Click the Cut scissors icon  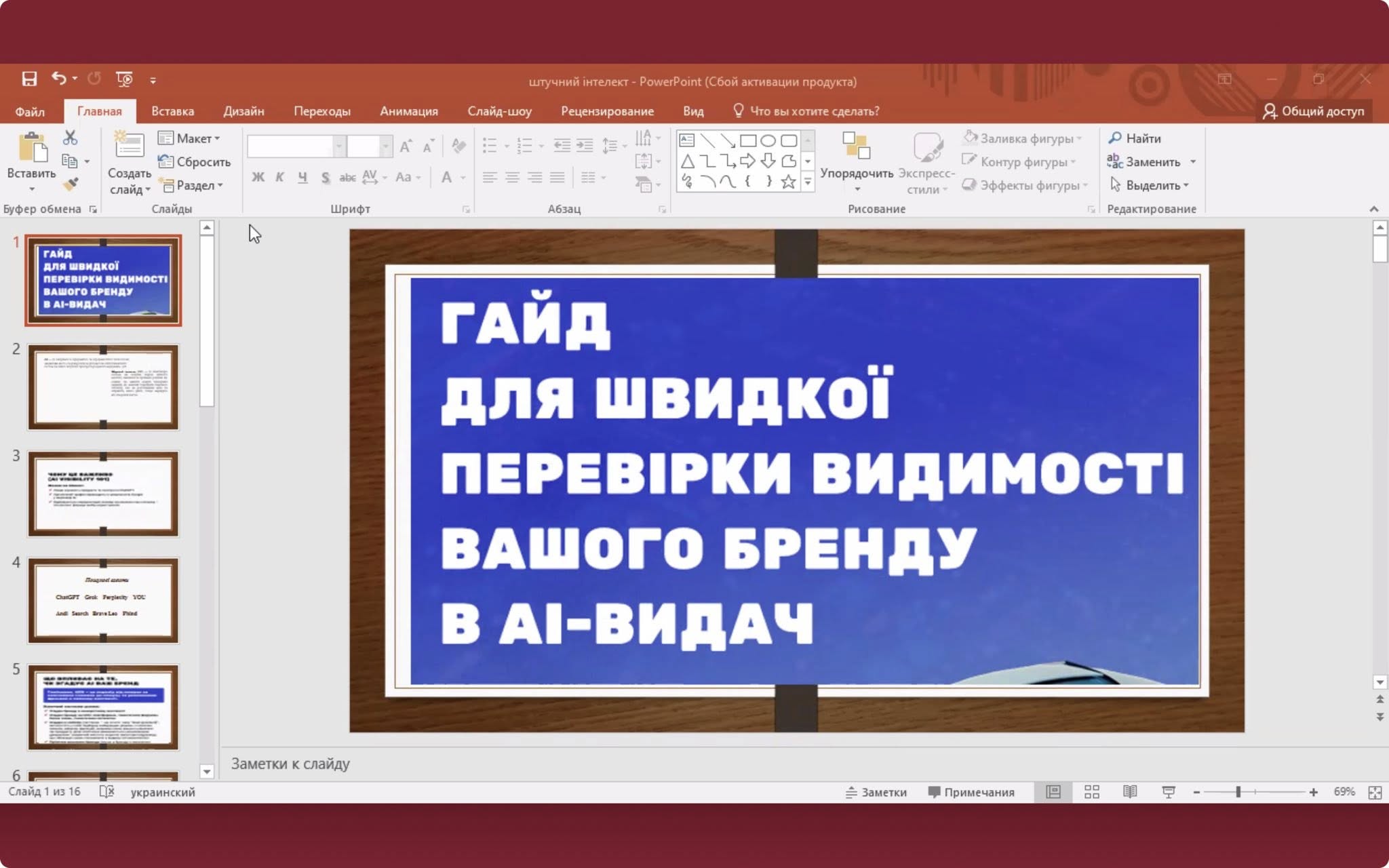tap(71, 138)
